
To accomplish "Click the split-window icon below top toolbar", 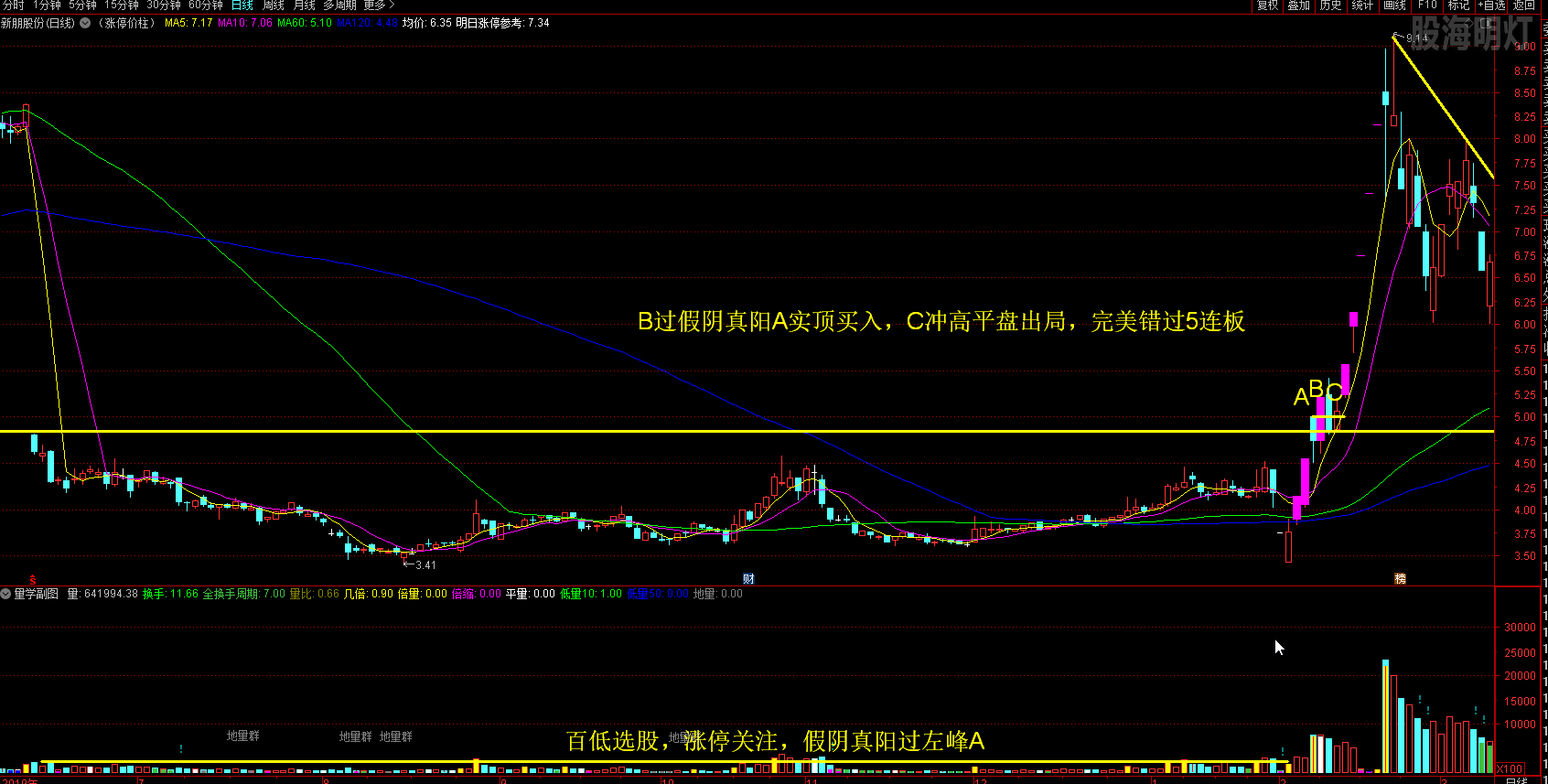I will pos(1487,22).
